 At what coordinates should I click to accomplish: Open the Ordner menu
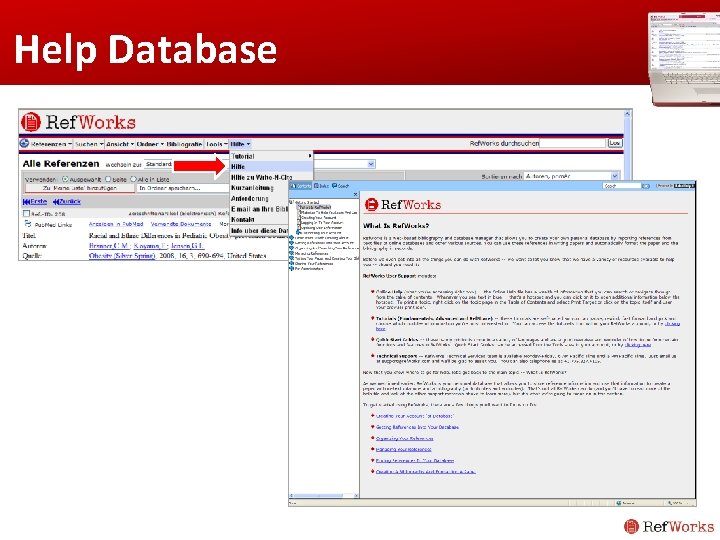coord(150,144)
